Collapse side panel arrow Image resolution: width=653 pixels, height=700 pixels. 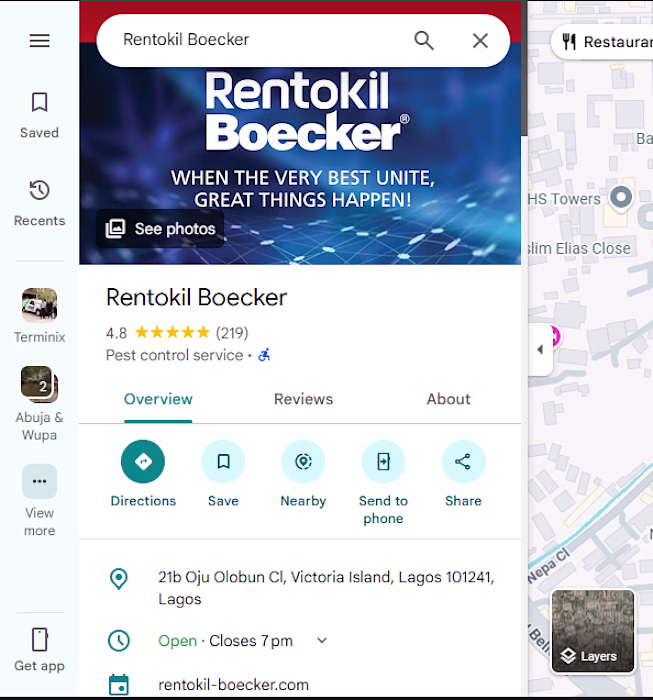click(x=541, y=349)
